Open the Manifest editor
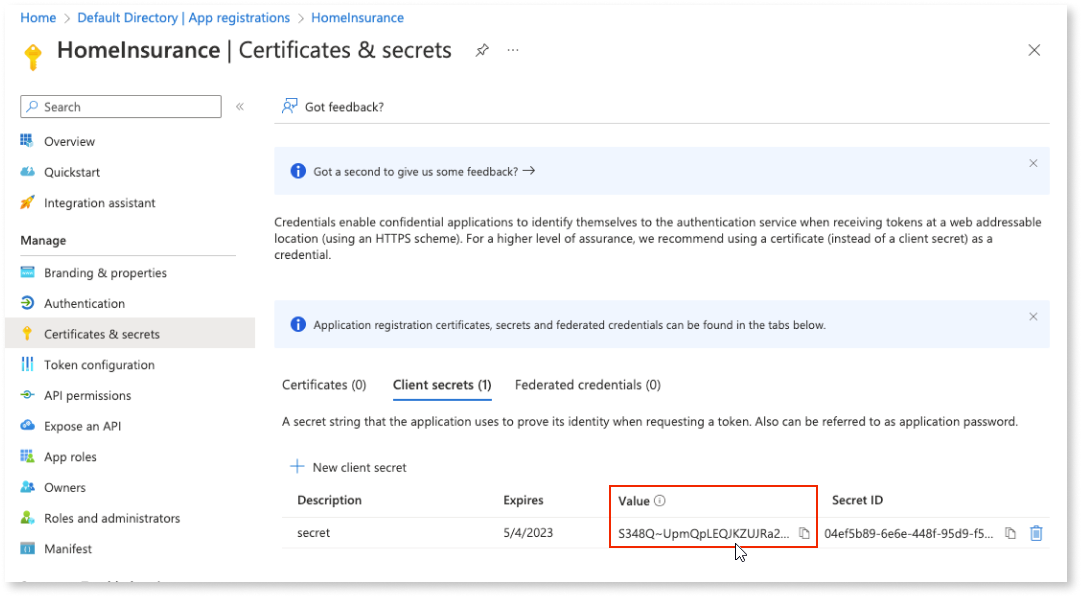 point(68,549)
